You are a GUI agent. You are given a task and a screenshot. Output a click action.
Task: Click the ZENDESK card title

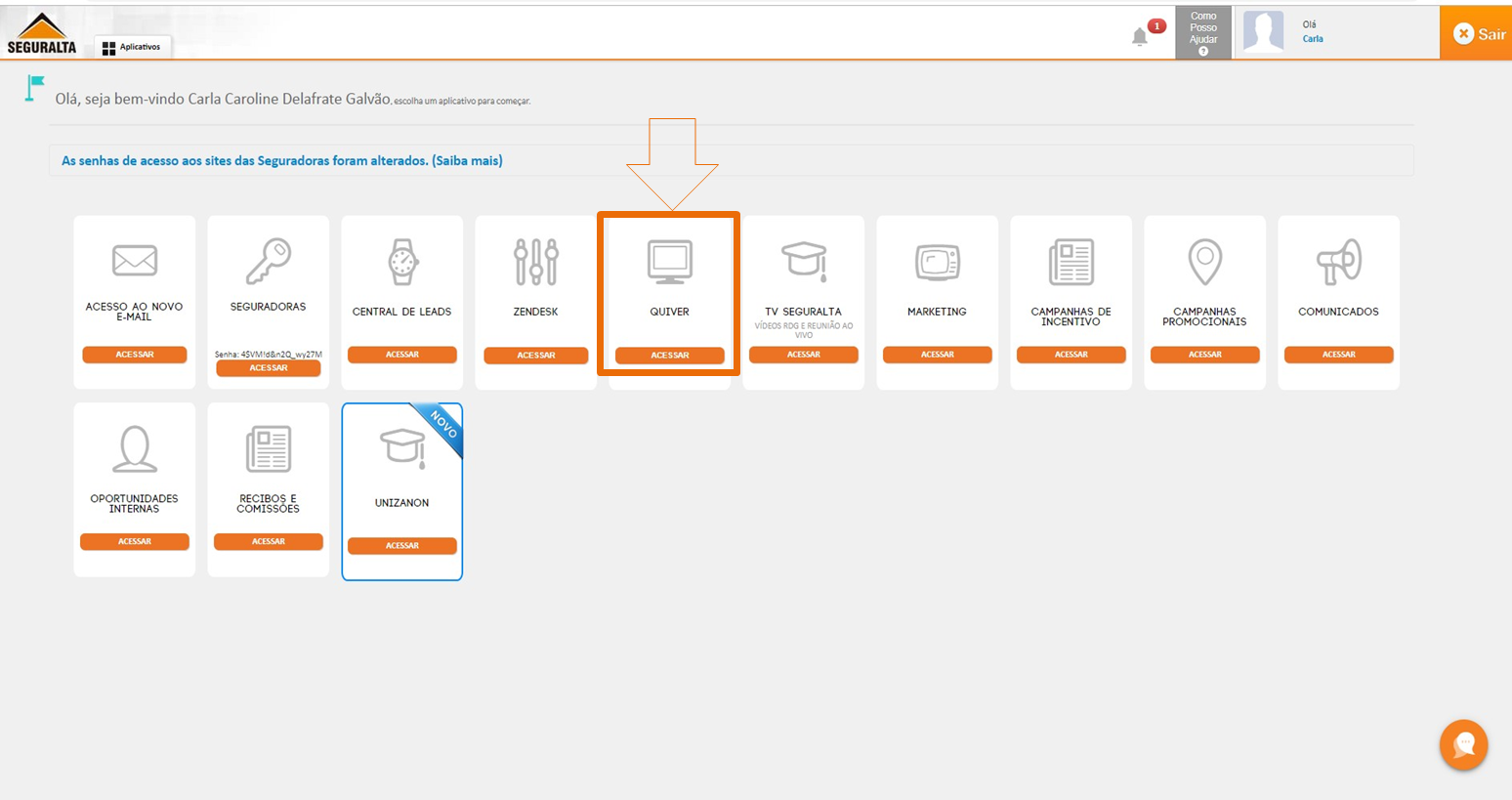535,312
